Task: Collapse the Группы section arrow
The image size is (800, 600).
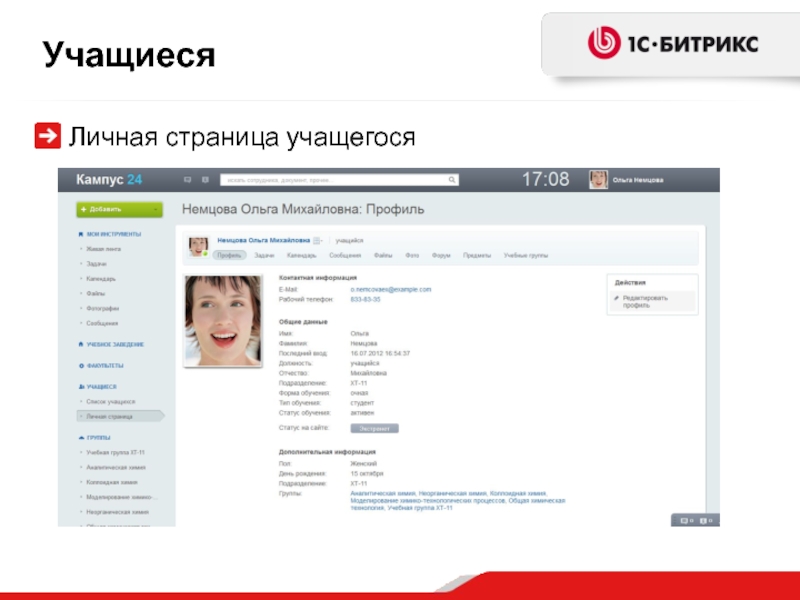Action: click(81, 438)
